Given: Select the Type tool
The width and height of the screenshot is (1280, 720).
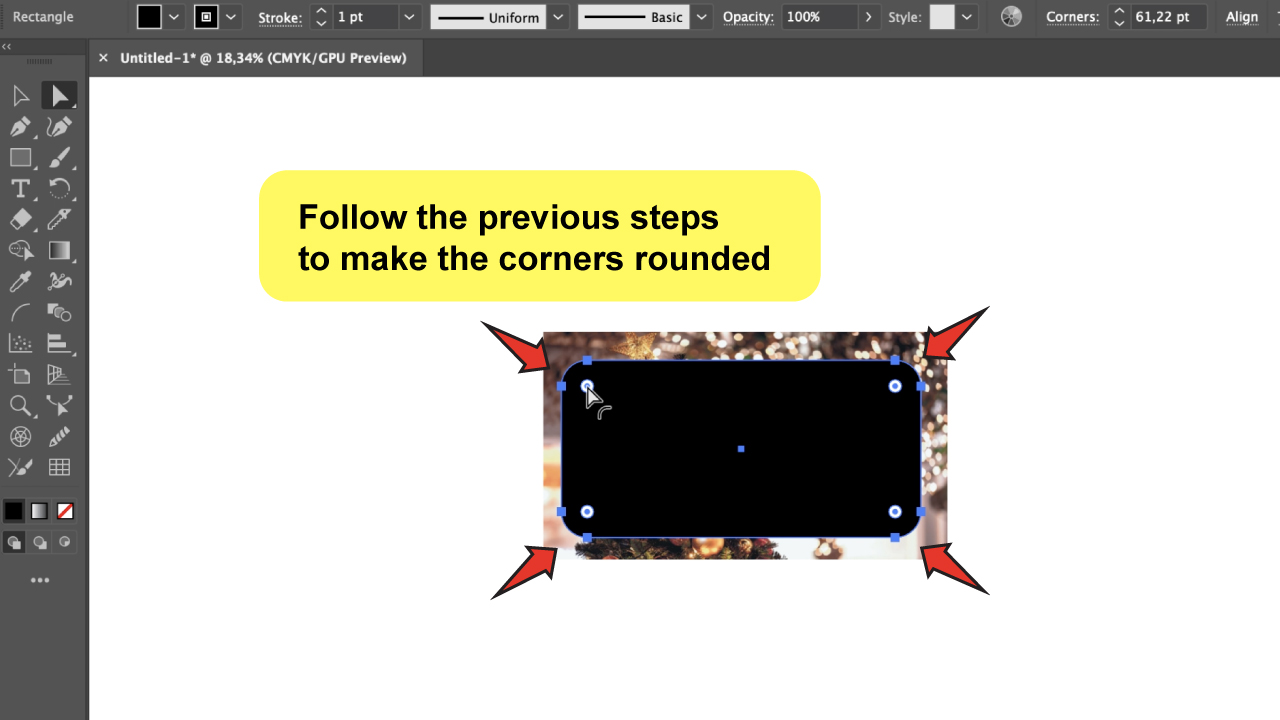Looking at the screenshot, I should click(x=20, y=189).
